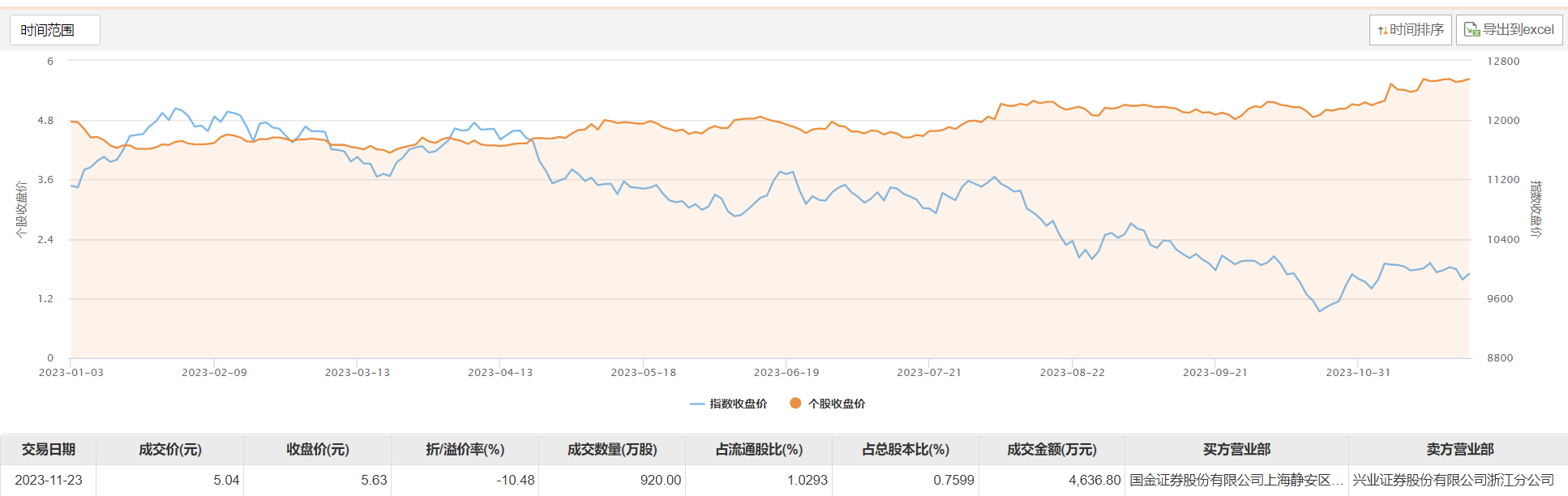Viewport: 1568px width, 496px height.
Task: Click the 占总股本比(%) column header
Action: point(906,449)
